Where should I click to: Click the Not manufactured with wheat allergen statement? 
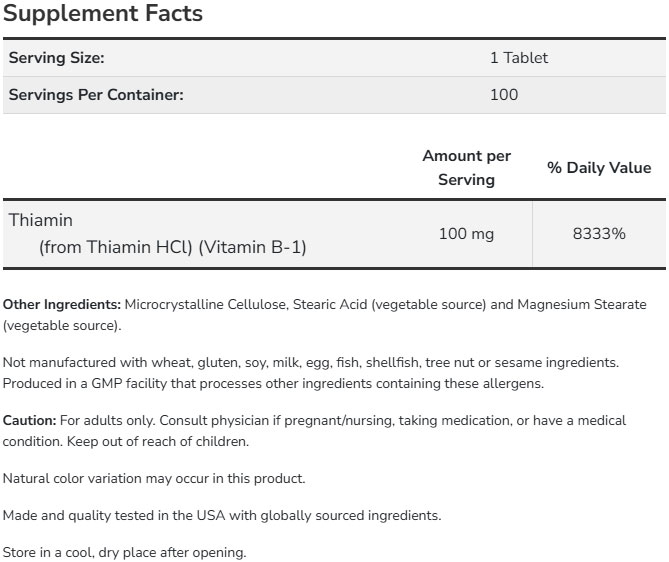coord(310,362)
